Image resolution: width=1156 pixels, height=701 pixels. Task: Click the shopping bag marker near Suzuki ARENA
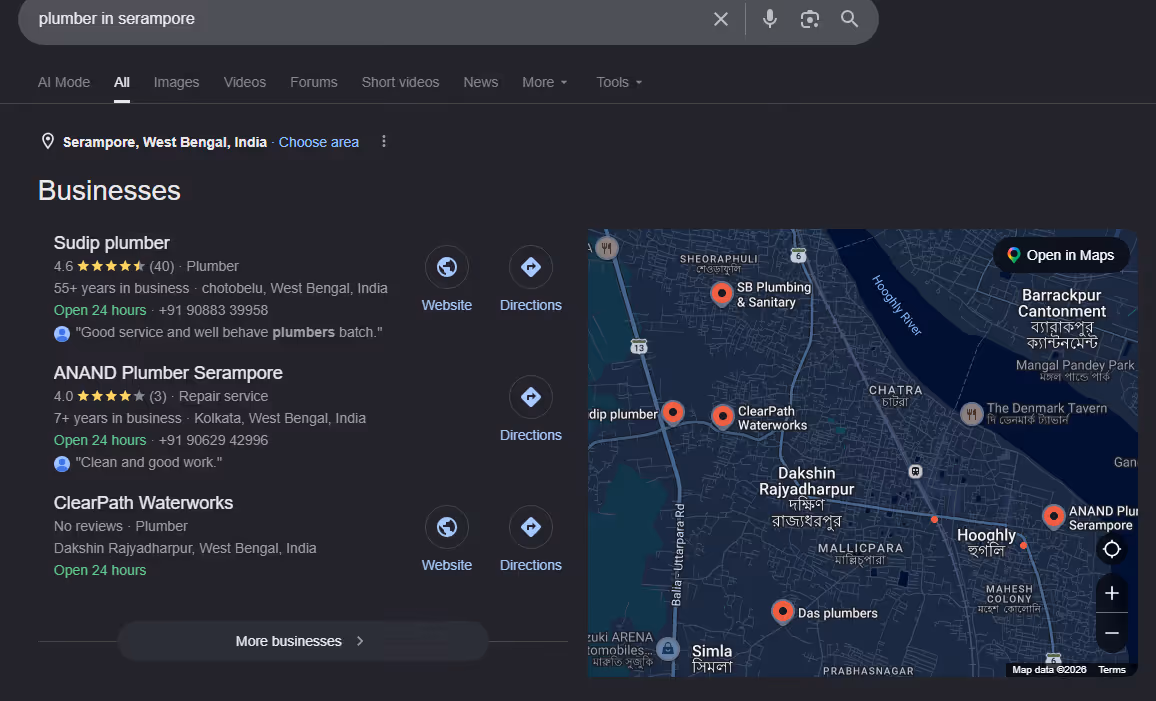[667, 649]
